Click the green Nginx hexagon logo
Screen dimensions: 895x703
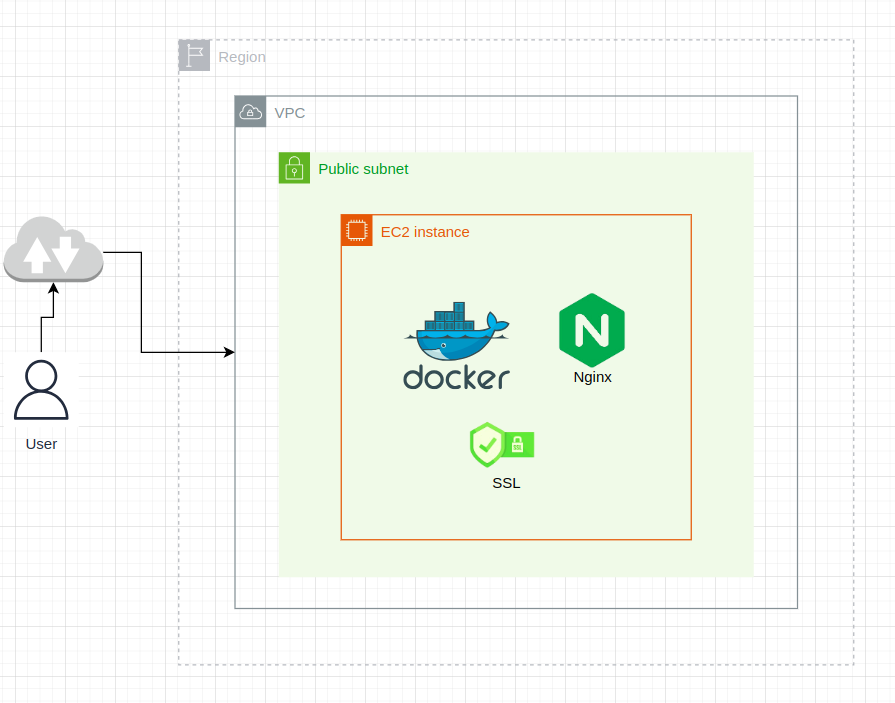tap(592, 330)
